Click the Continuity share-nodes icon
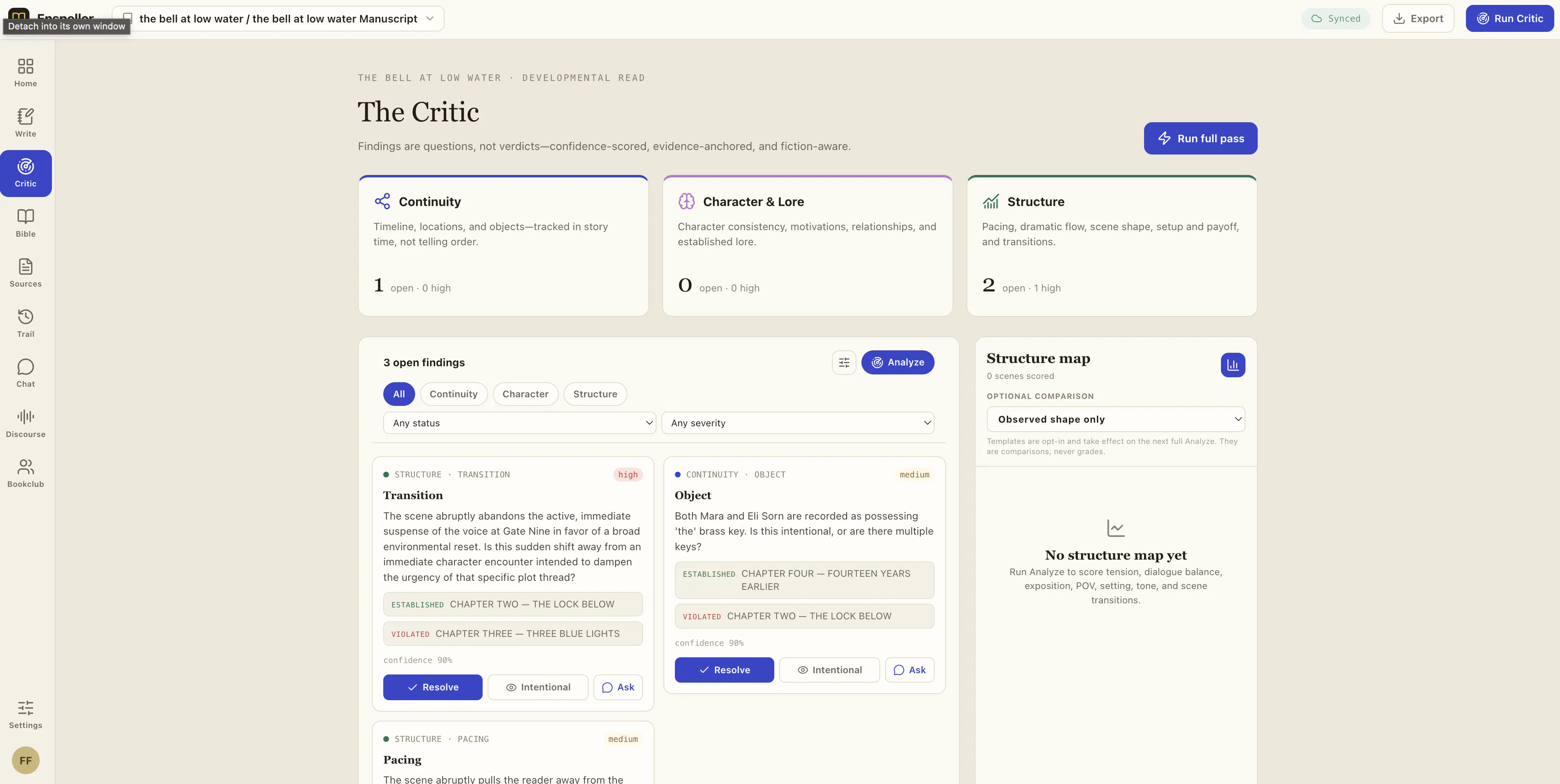1560x784 pixels. point(382,202)
